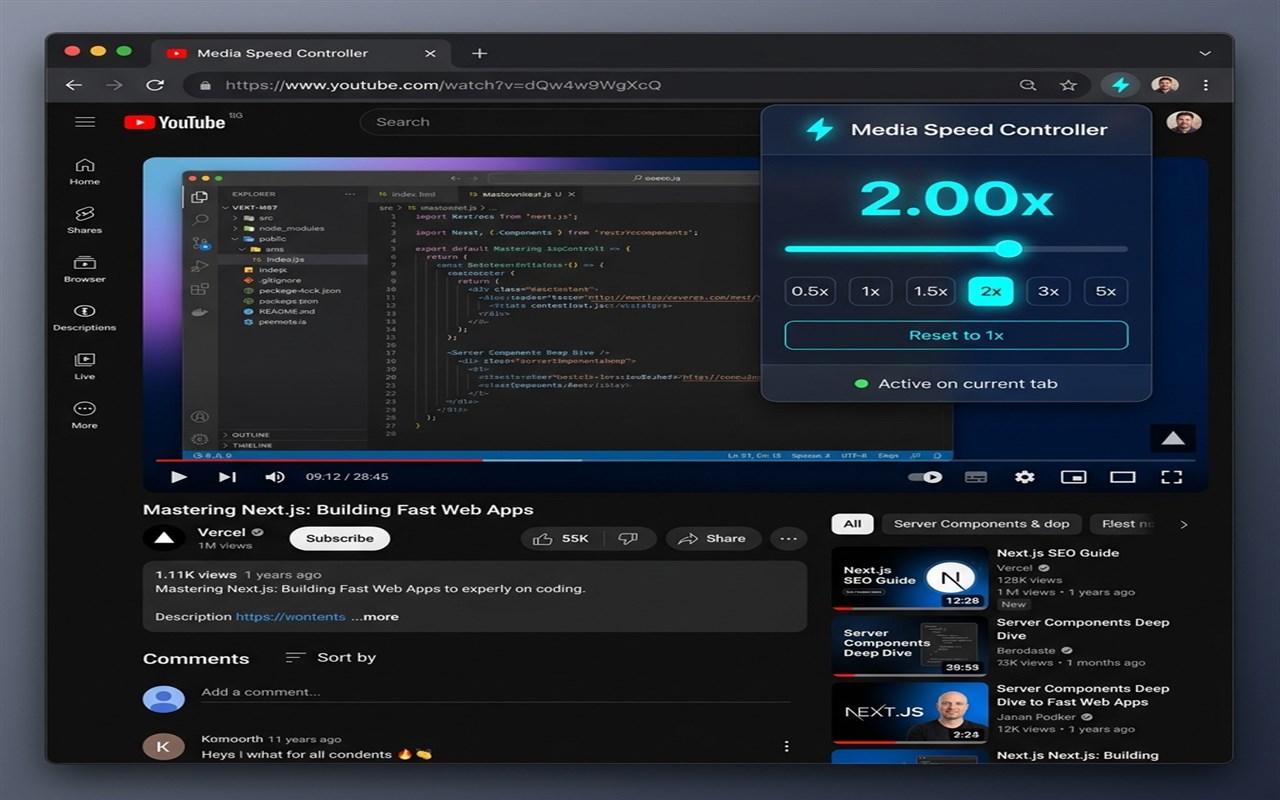
Task: Click Reset to 1x button
Action: 956,335
